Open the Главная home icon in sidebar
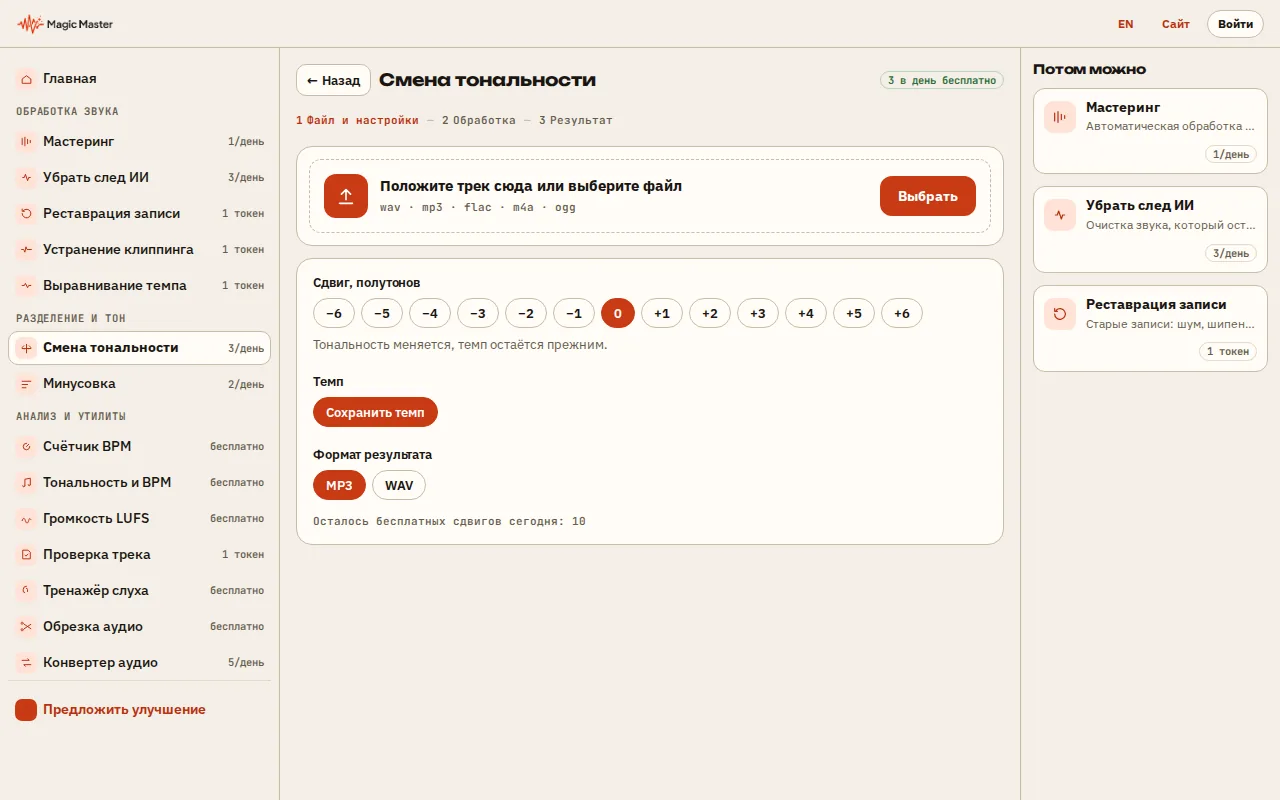 coord(26,78)
